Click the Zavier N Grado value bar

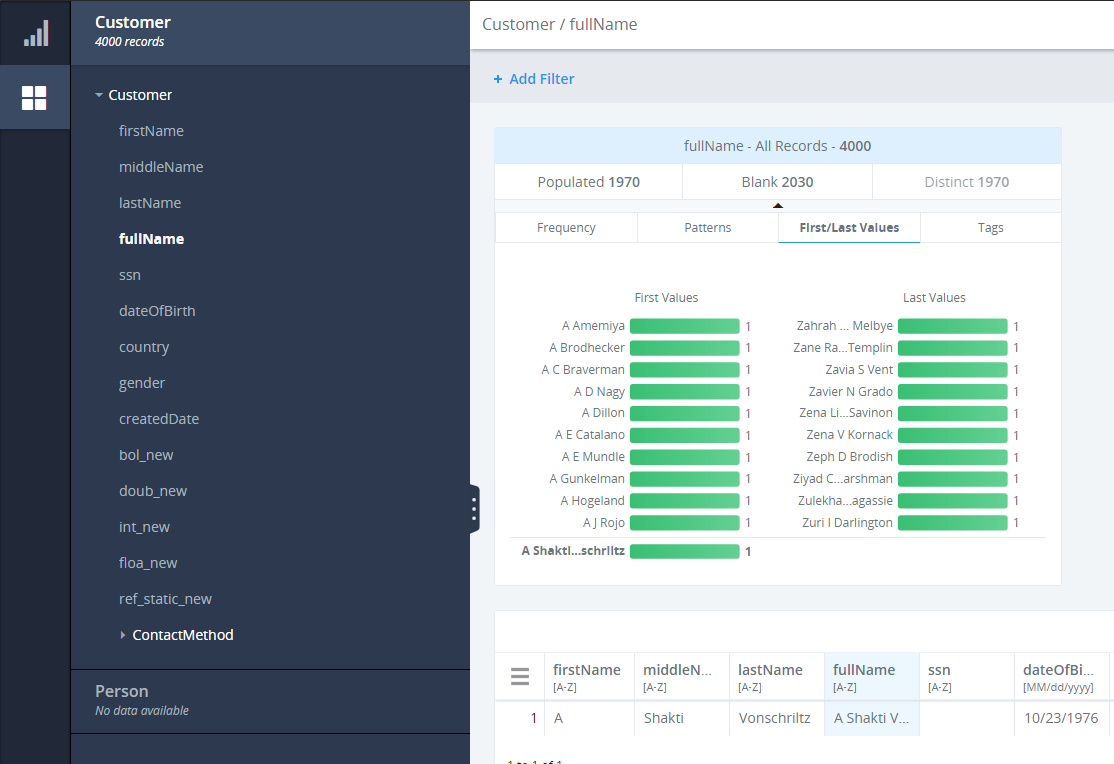click(953, 392)
